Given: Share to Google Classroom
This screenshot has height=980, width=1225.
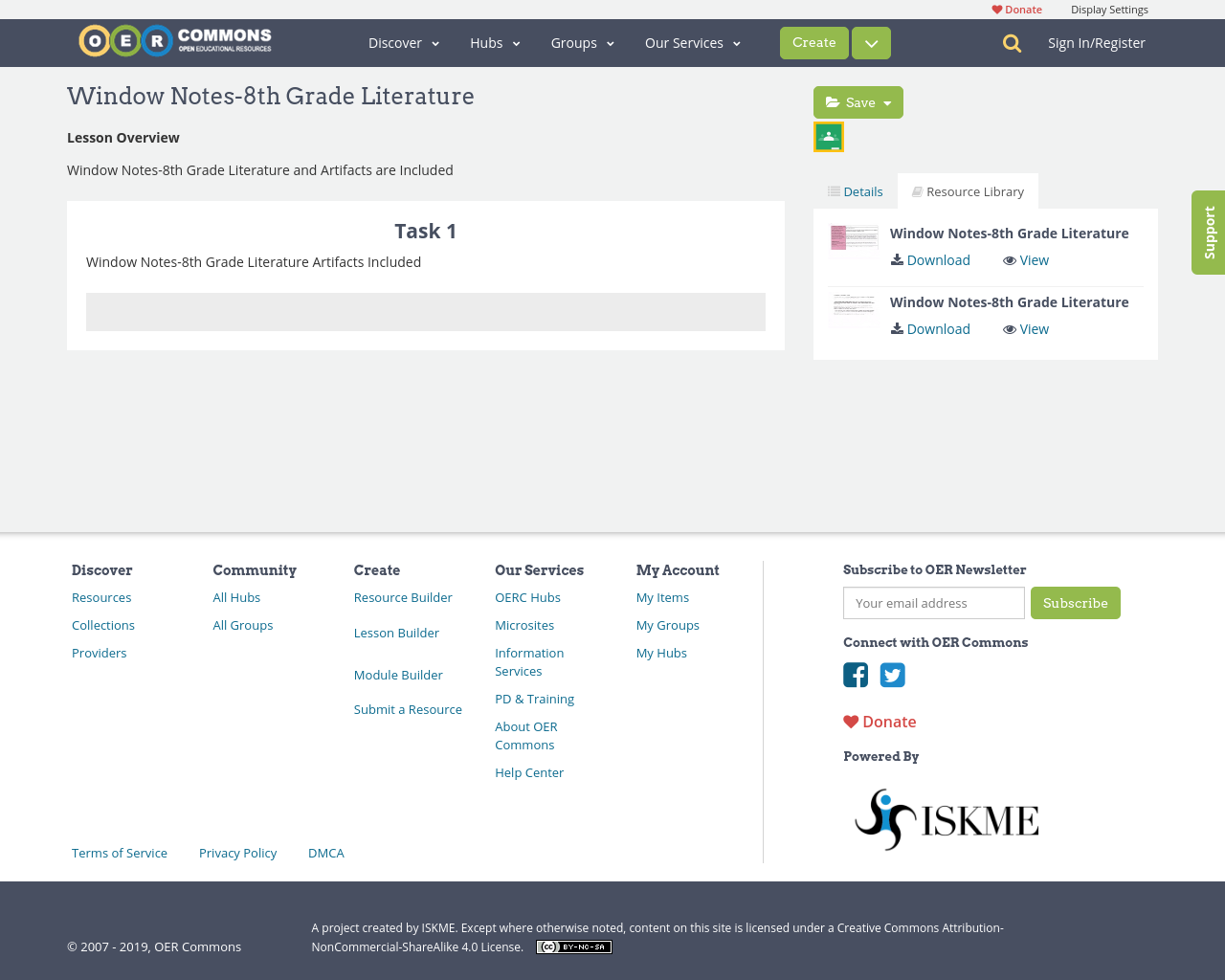Looking at the screenshot, I should (x=828, y=135).
